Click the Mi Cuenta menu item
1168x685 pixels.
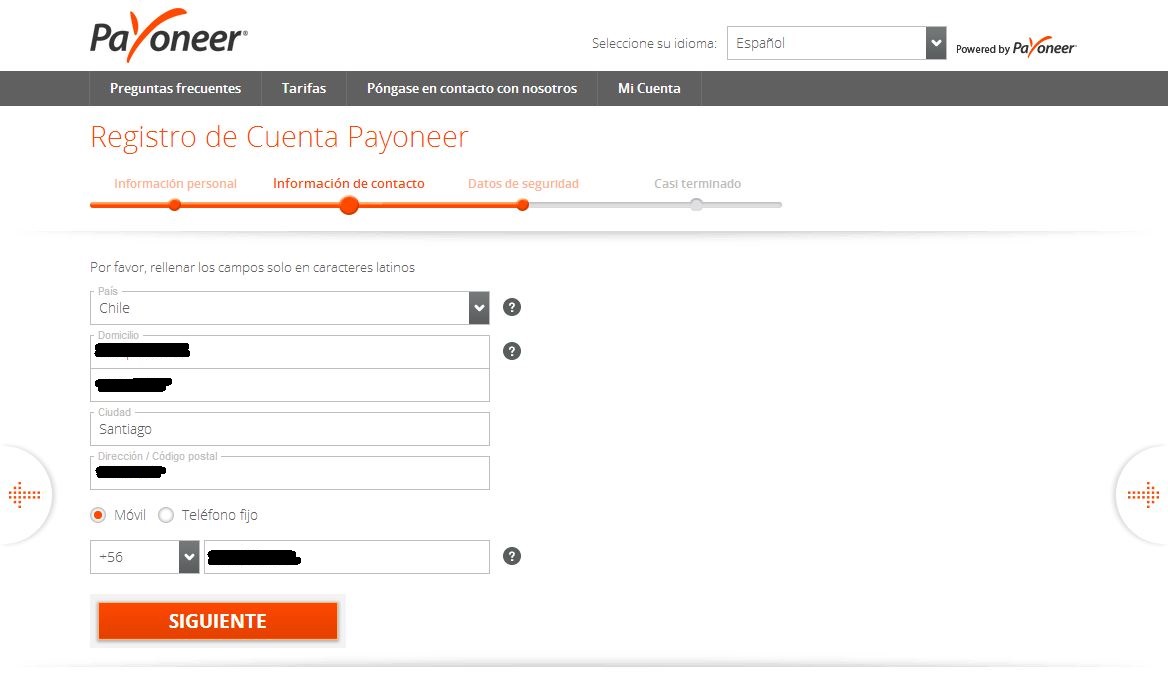pos(649,88)
